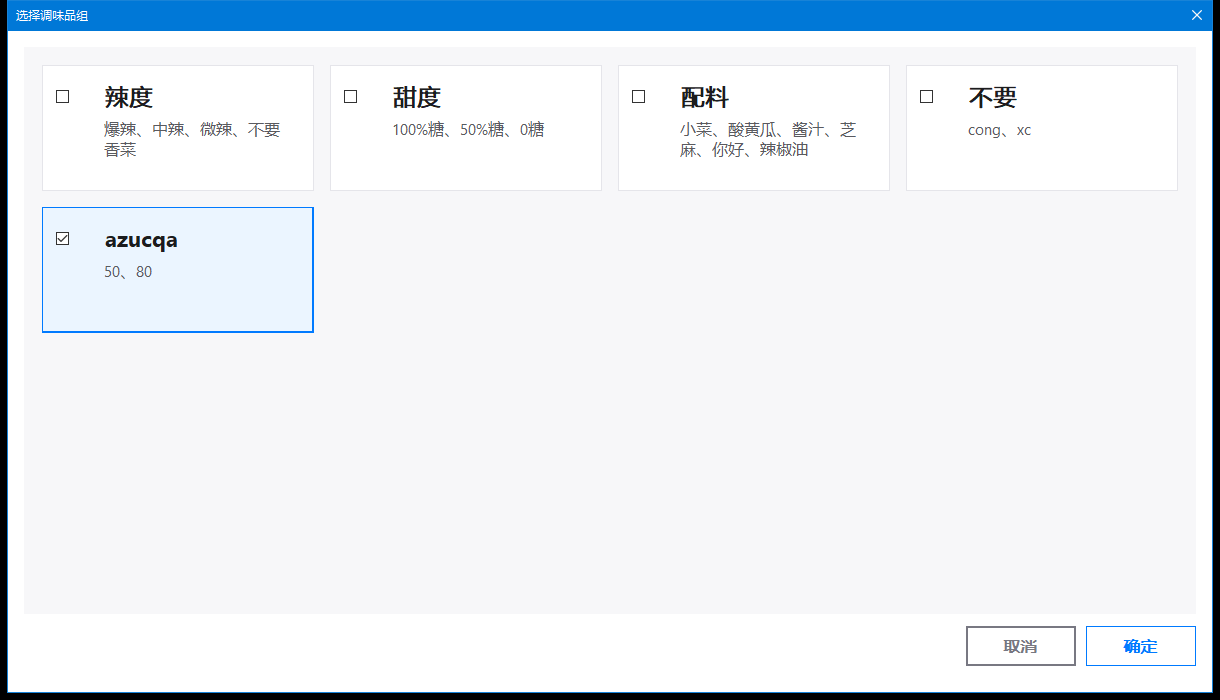
Task: Check the 不要 checkbox
Action: click(926, 97)
